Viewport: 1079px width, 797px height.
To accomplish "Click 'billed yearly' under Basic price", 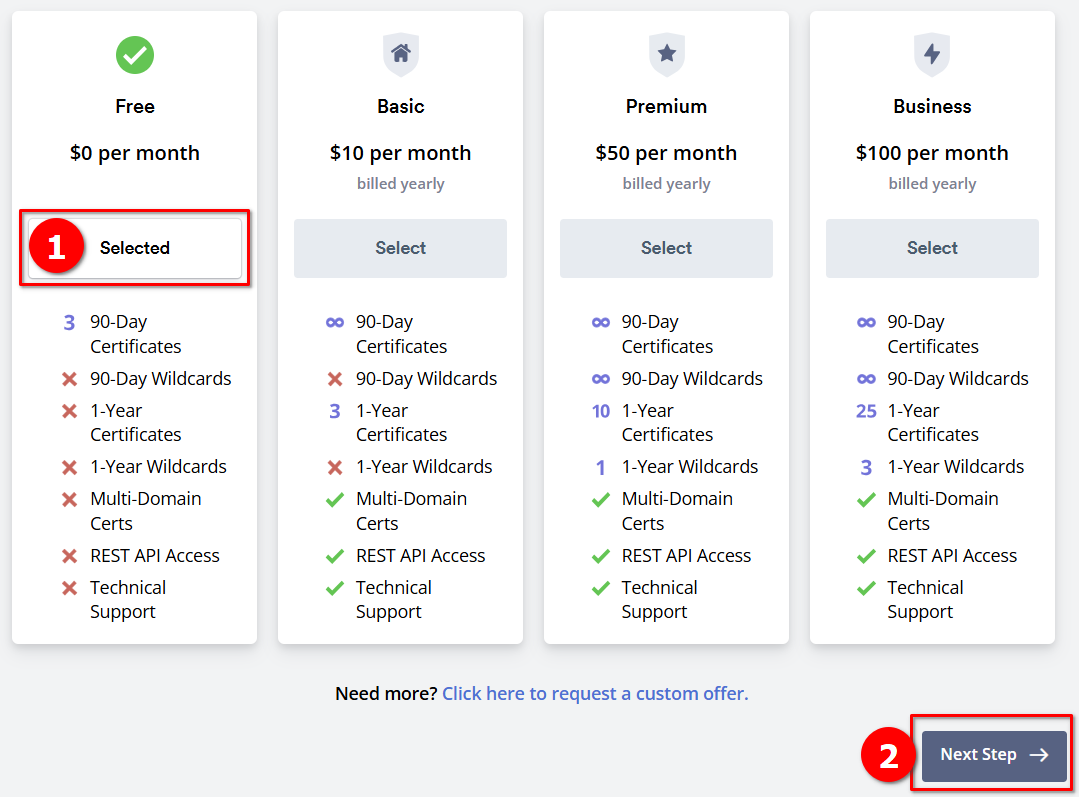I will tap(400, 184).
